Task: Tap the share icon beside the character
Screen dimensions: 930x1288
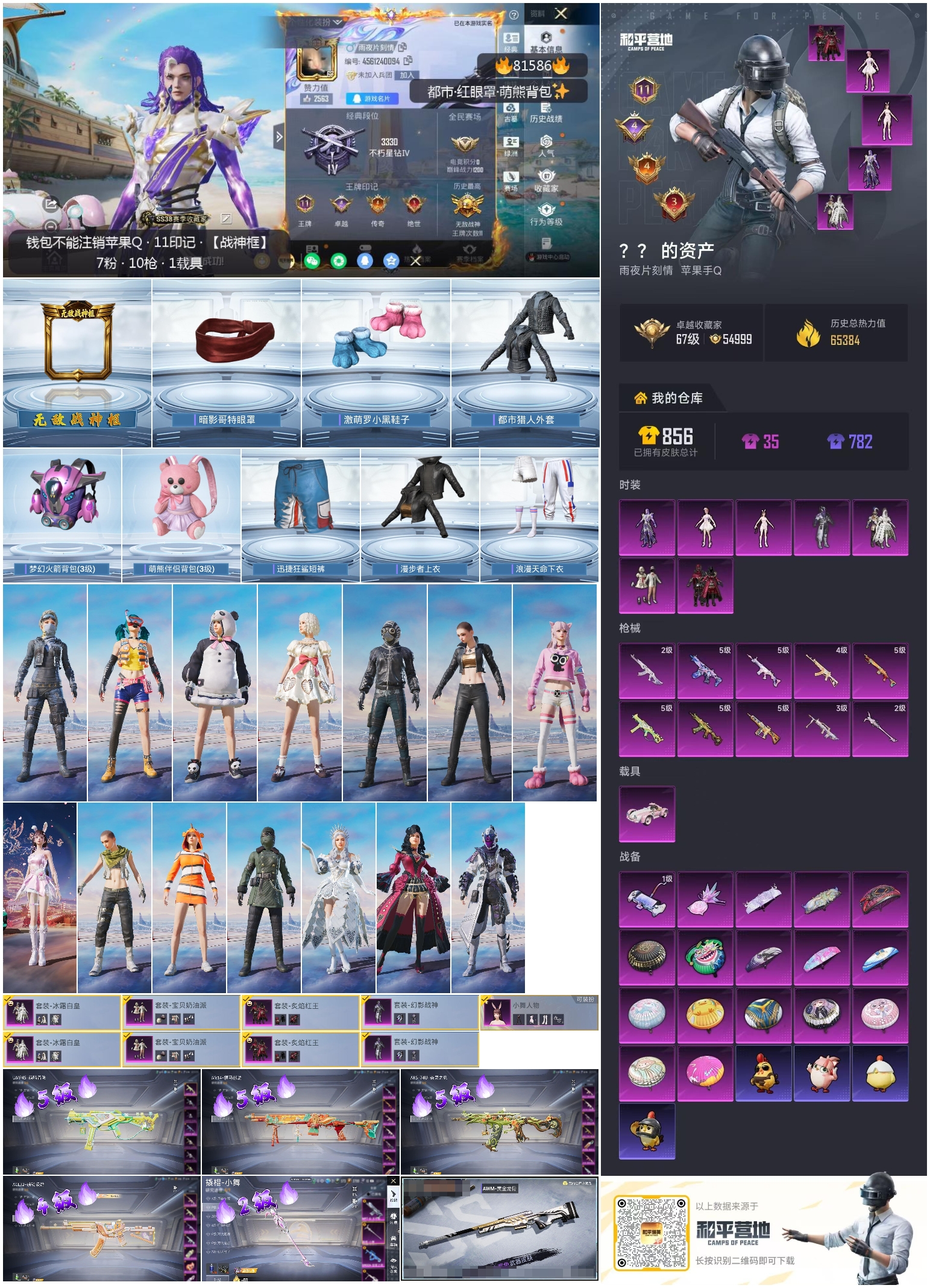Action: pos(51,204)
